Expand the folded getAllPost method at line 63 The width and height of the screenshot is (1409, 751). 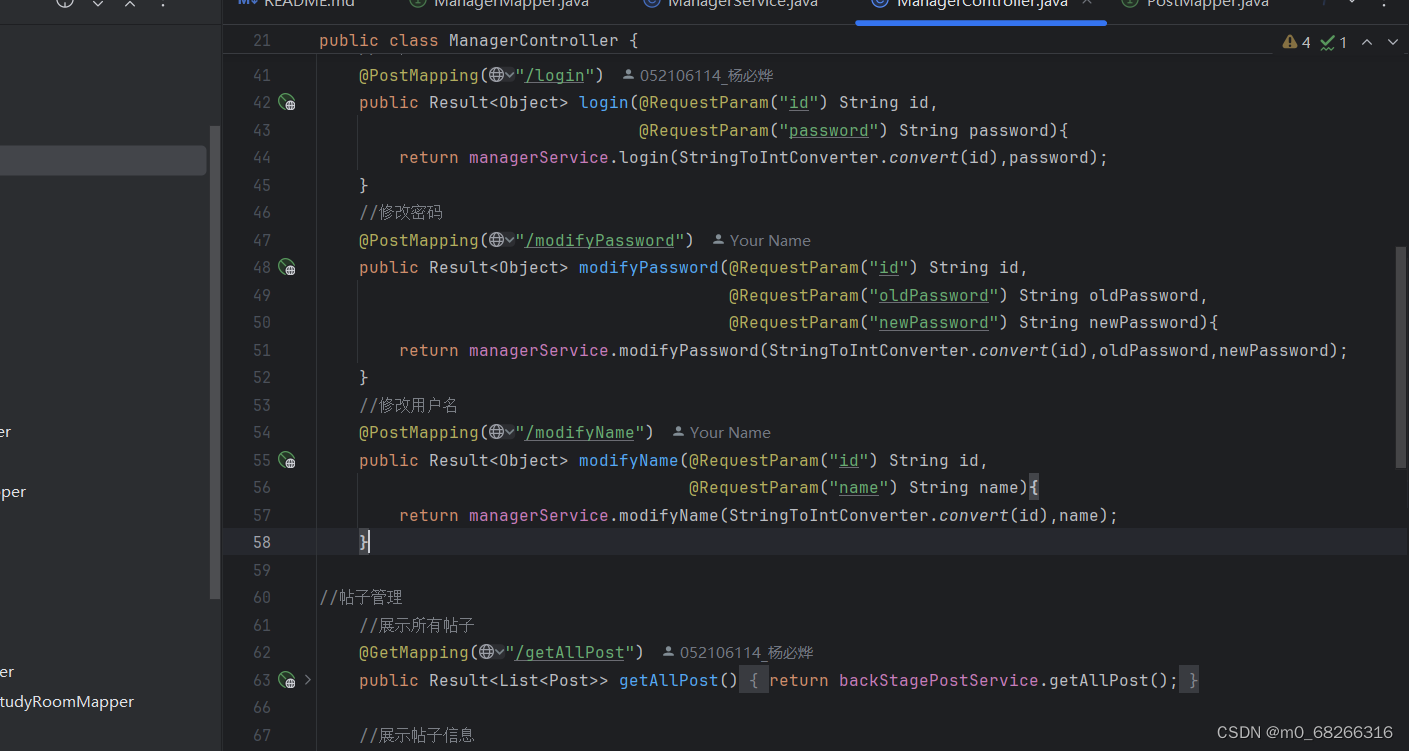point(307,680)
